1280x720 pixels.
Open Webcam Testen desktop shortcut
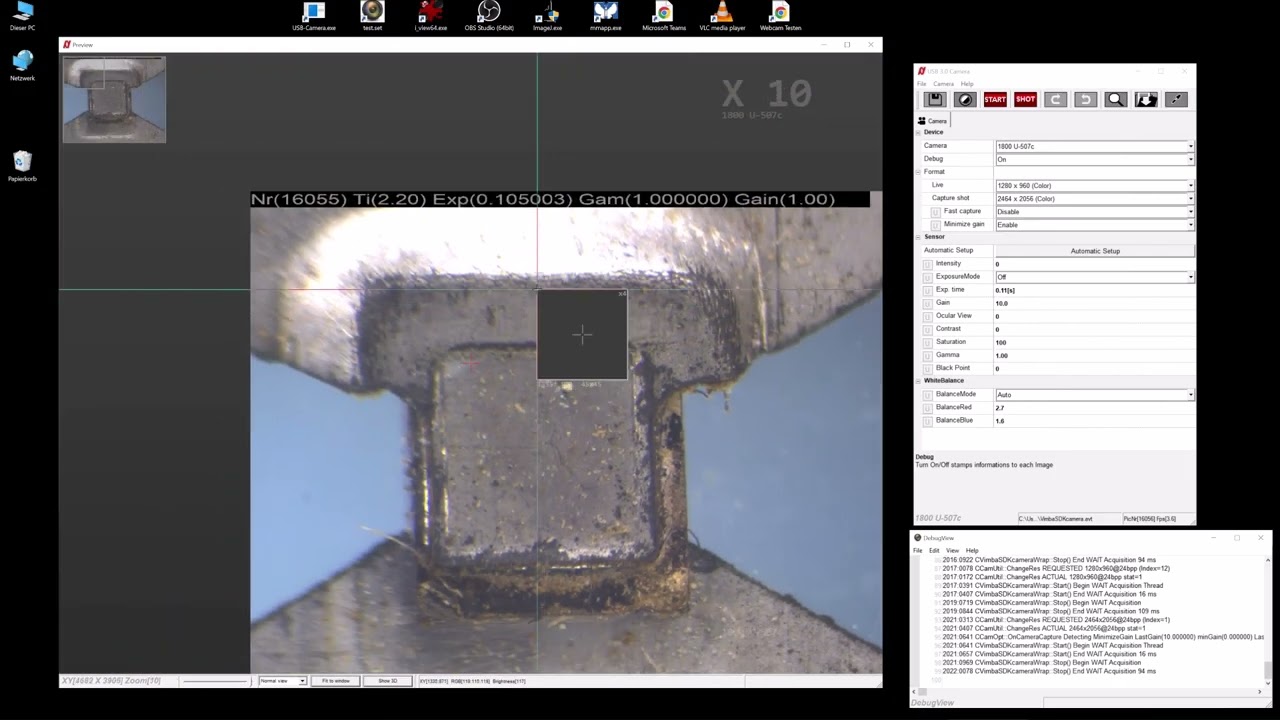(780, 17)
